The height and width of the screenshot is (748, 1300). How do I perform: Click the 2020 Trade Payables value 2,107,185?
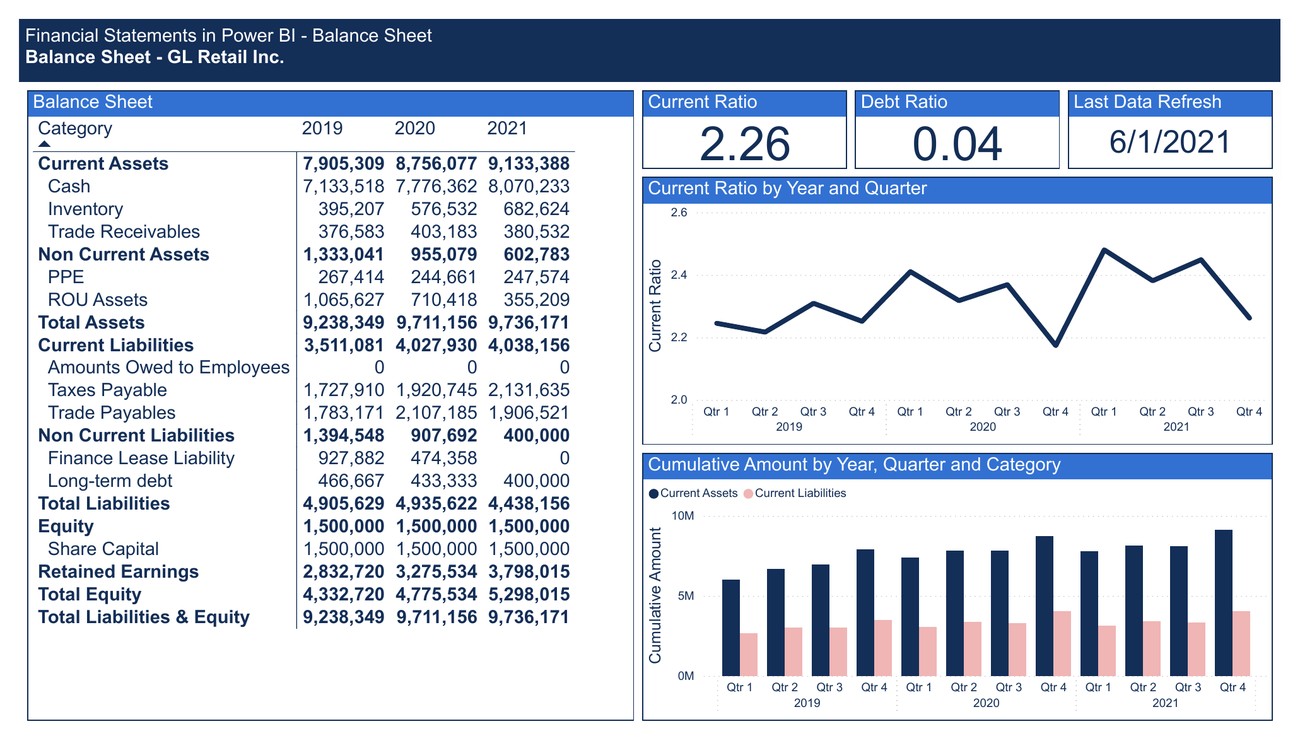pos(437,413)
